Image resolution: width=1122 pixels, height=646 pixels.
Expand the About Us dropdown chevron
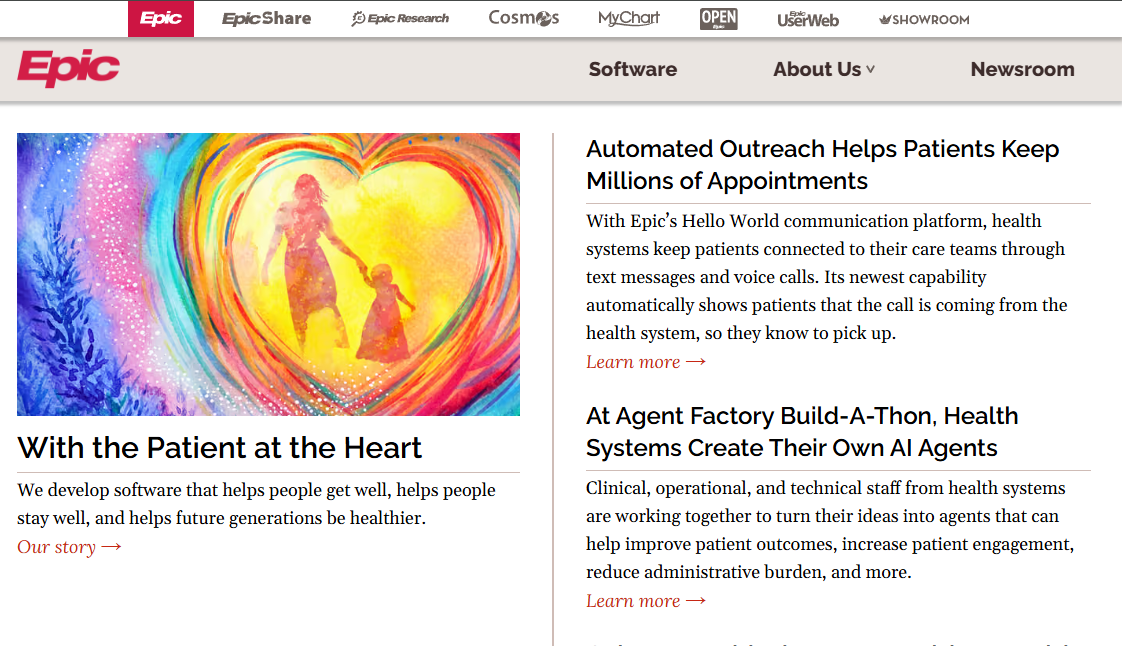tap(870, 69)
